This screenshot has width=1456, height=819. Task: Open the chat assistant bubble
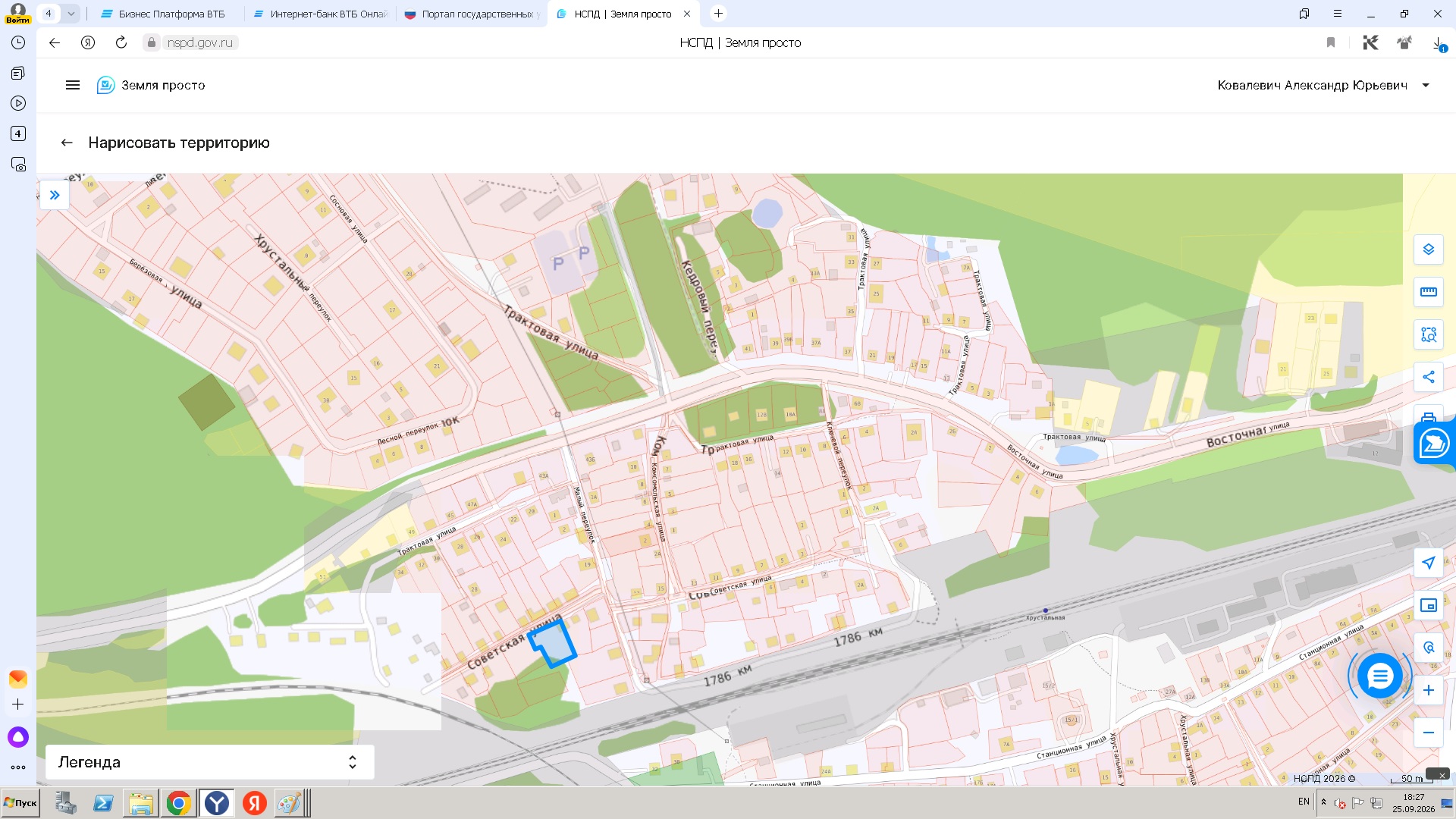coord(1379,676)
